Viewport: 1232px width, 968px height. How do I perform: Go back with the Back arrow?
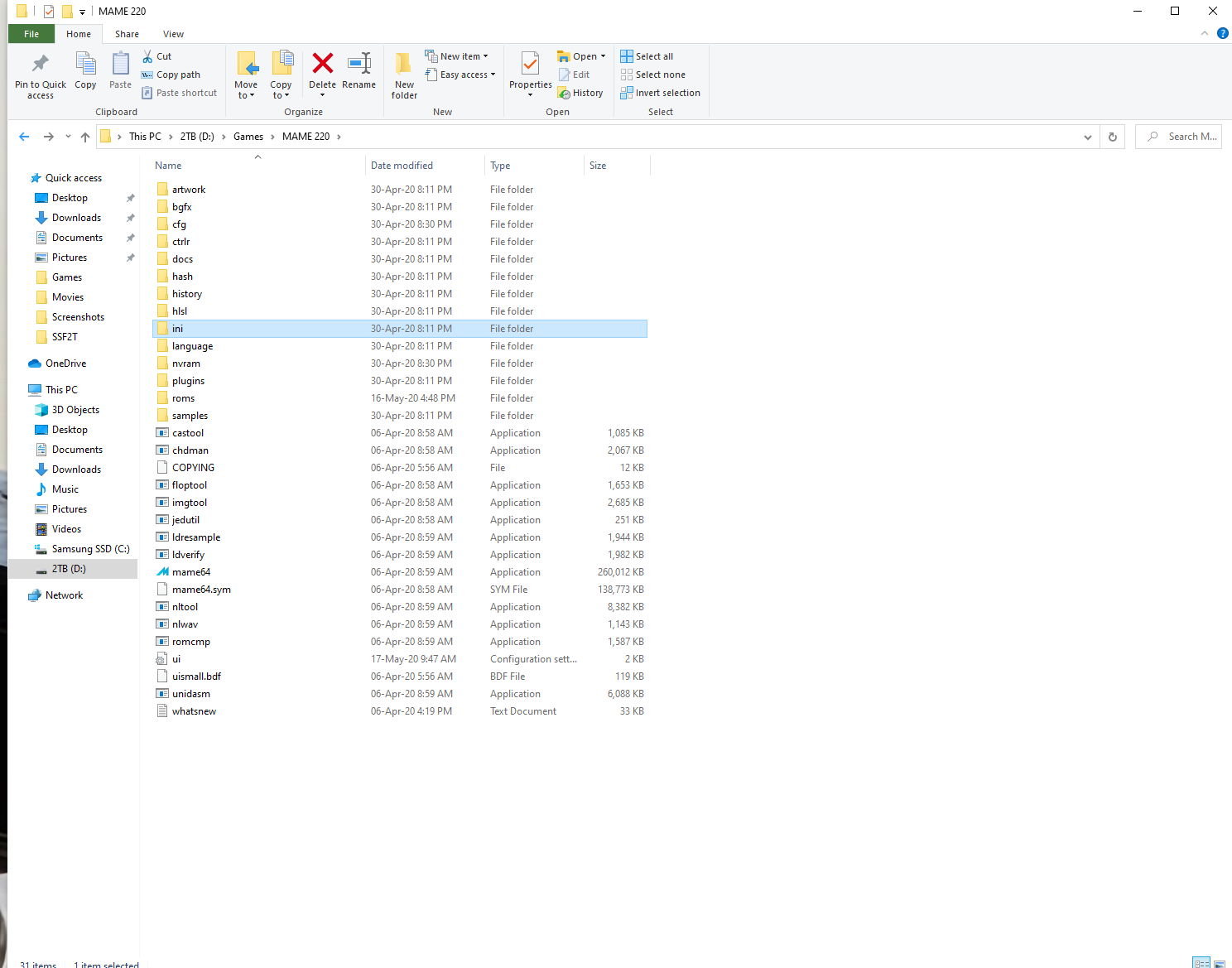coord(24,137)
